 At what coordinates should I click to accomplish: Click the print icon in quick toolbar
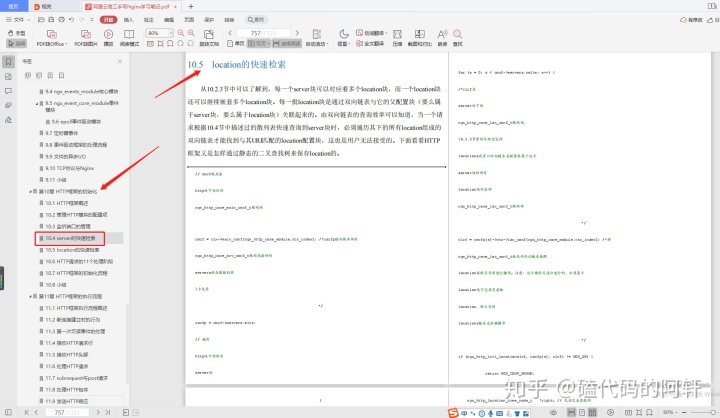(61, 20)
